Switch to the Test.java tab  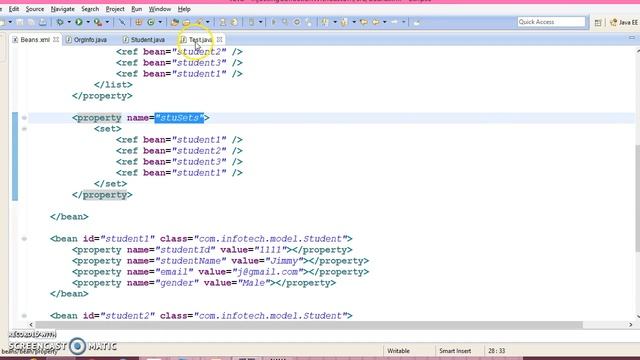click(200, 40)
